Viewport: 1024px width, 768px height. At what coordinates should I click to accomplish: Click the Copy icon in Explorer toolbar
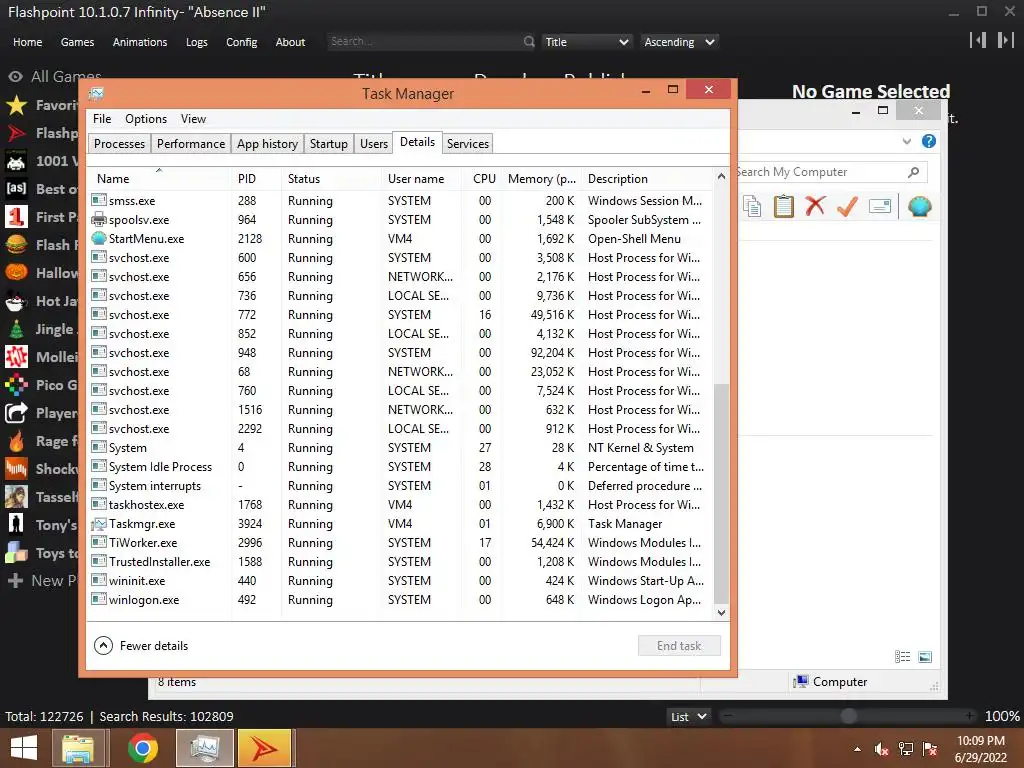pyautogui.click(x=752, y=206)
